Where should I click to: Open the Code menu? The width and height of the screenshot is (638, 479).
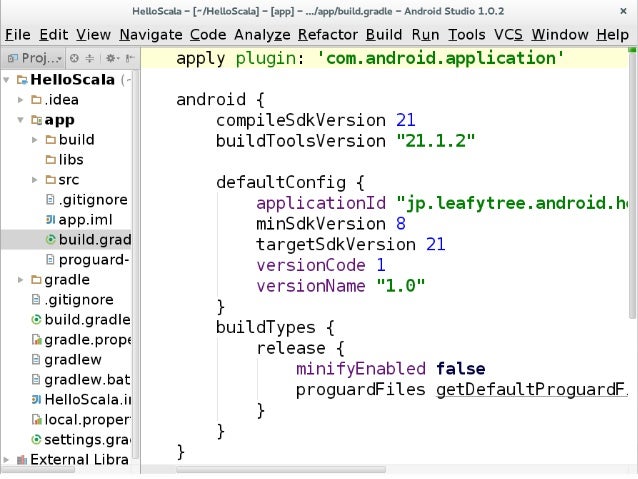(x=208, y=35)
